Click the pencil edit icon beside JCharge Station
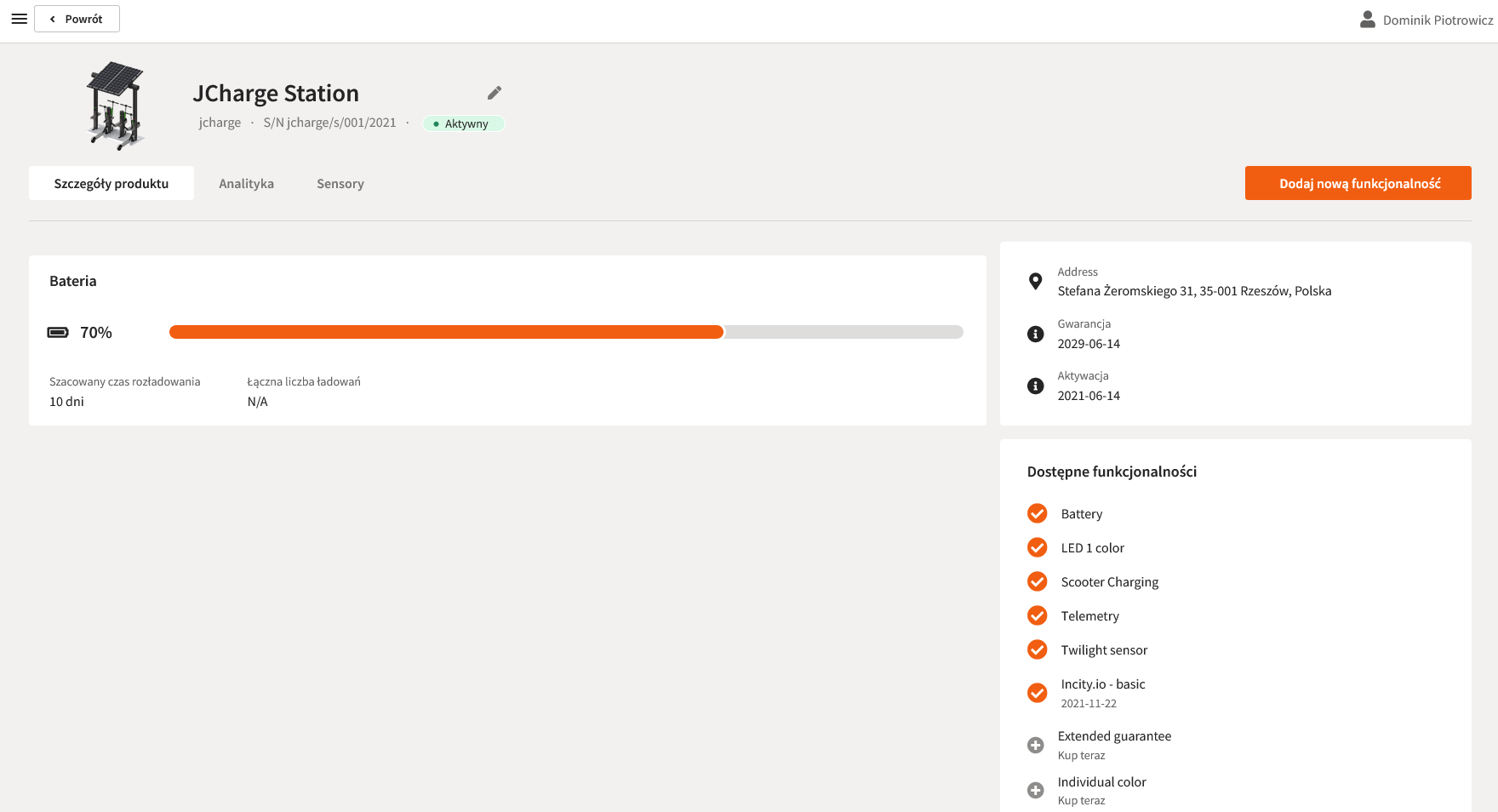The height and width of the screenshot is (812, 1498). pos(495,93)
